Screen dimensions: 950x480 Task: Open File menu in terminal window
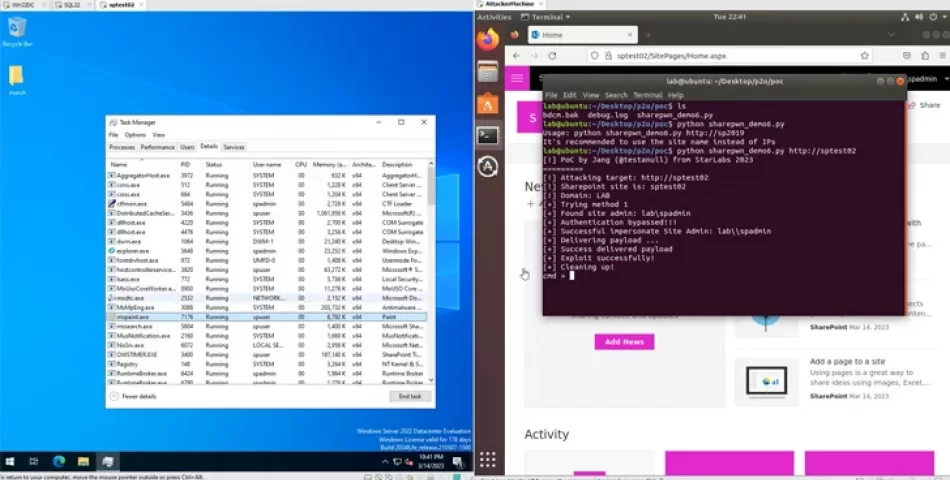tap(551, 95)
